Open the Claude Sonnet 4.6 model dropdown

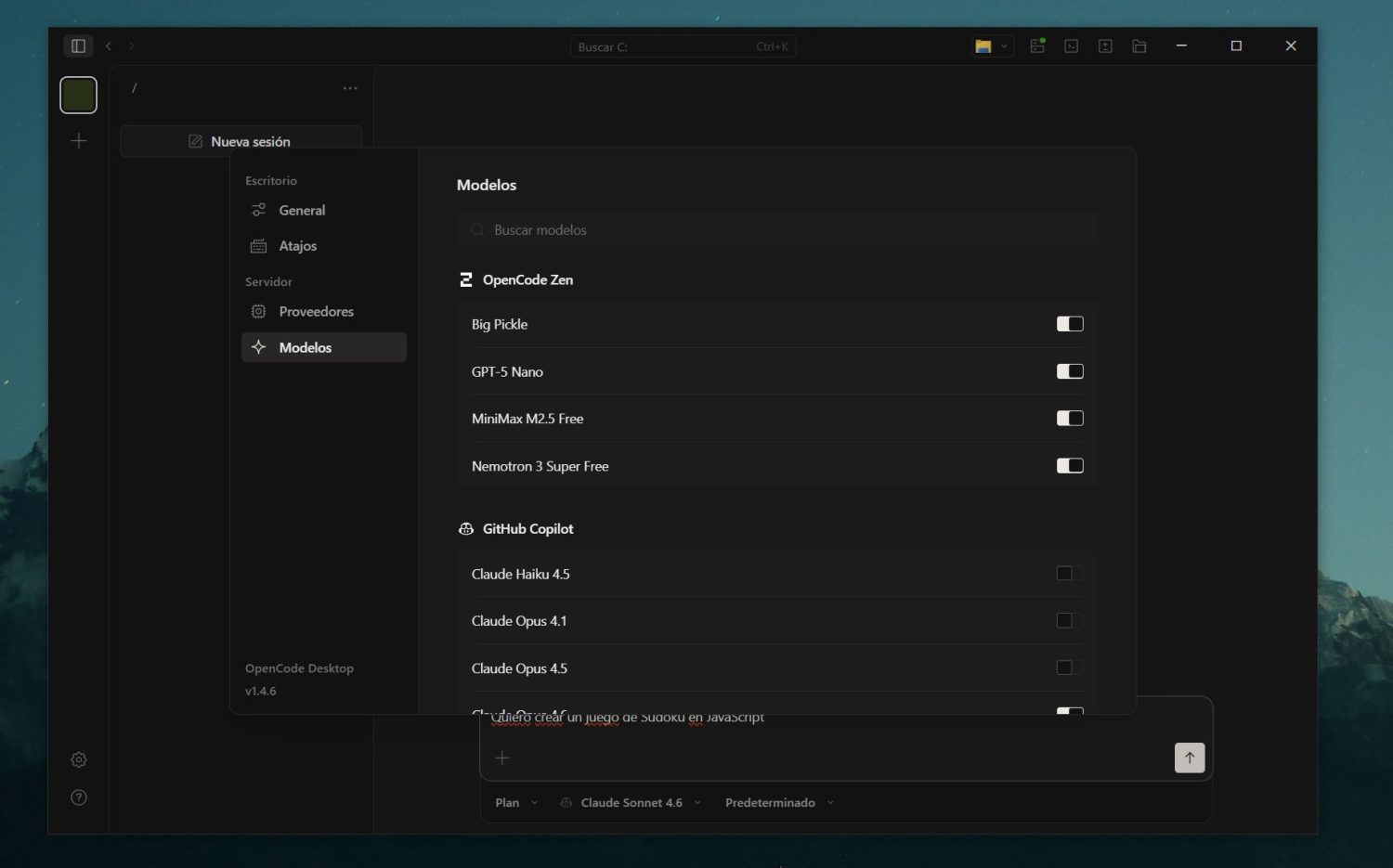(x=630, y=802)
